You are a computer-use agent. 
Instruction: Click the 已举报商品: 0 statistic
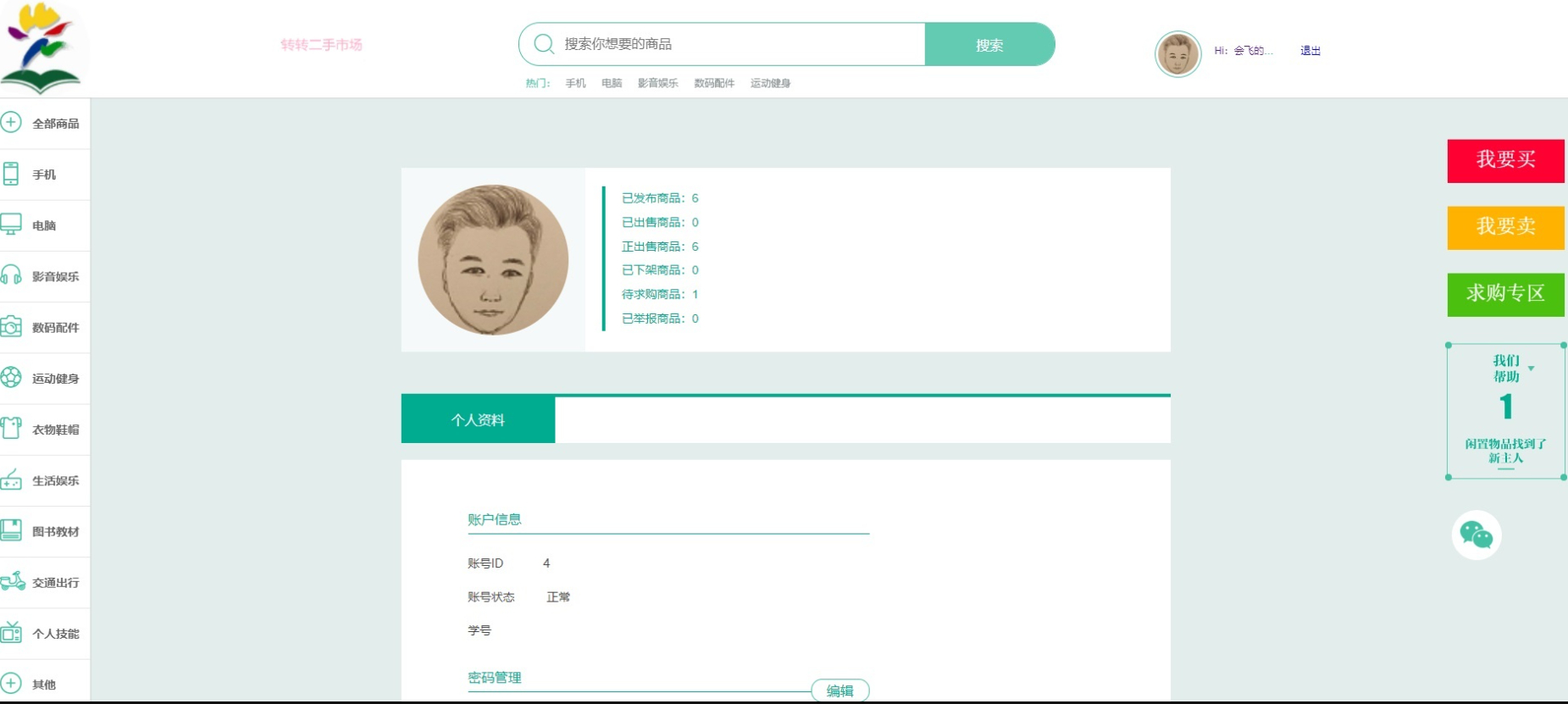(660, 319)
